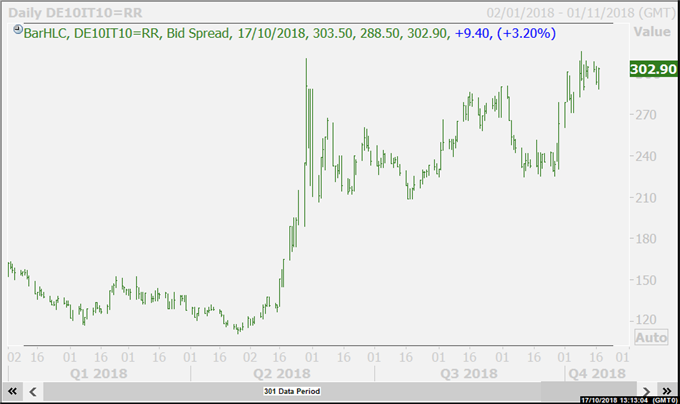680x404 pixels.
Task: Click the Auto scale button
Action: 651,337
